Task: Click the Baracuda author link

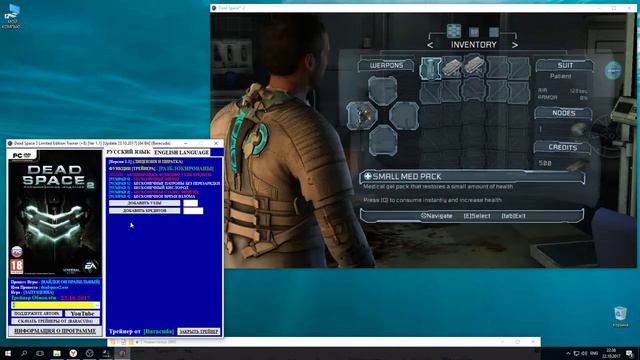Action: 159,331
